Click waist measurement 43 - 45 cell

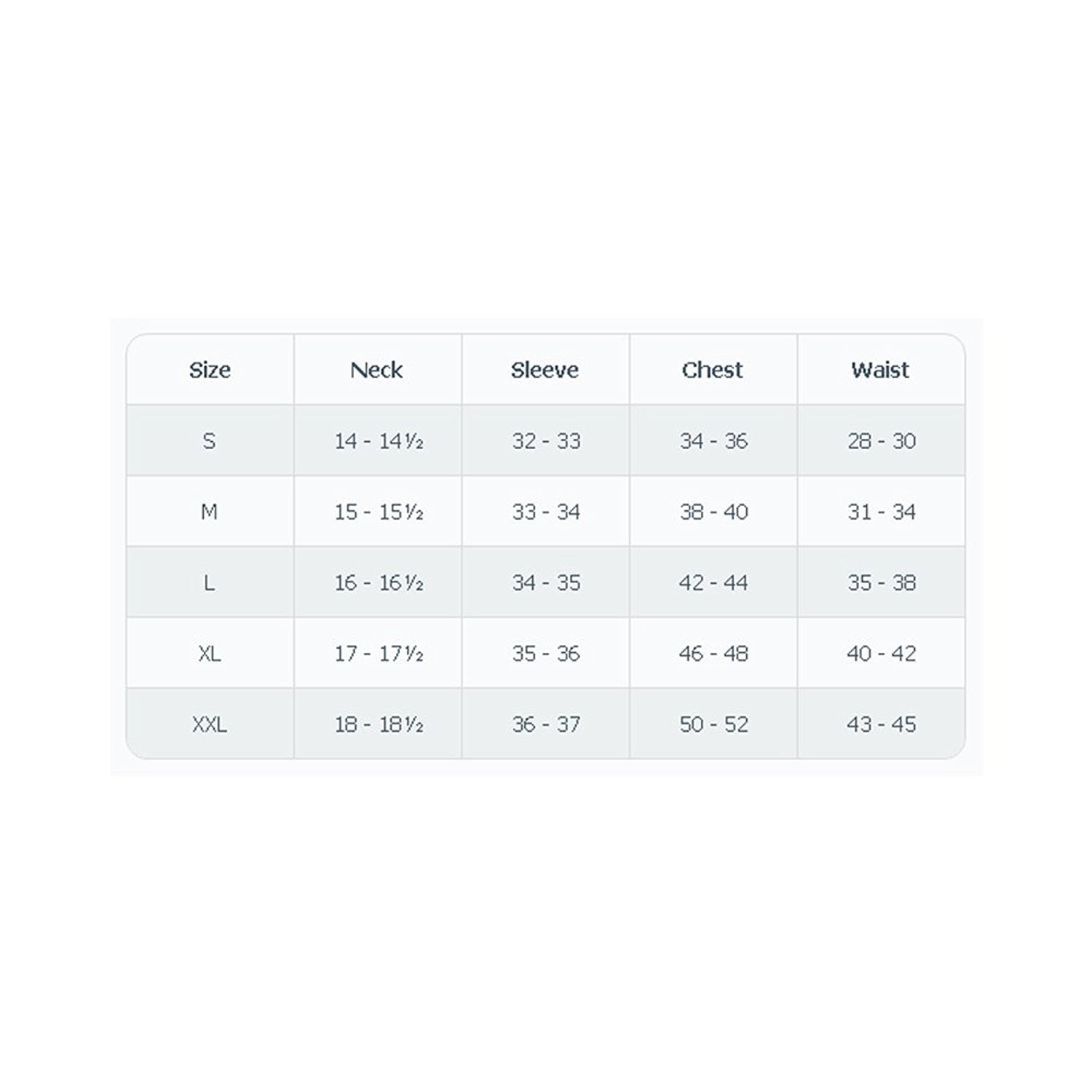point(882,724)
